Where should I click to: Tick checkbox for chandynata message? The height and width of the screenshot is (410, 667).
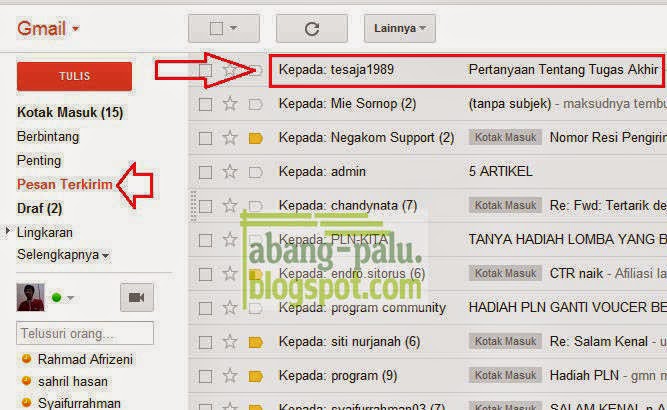[x=205, y=206]
